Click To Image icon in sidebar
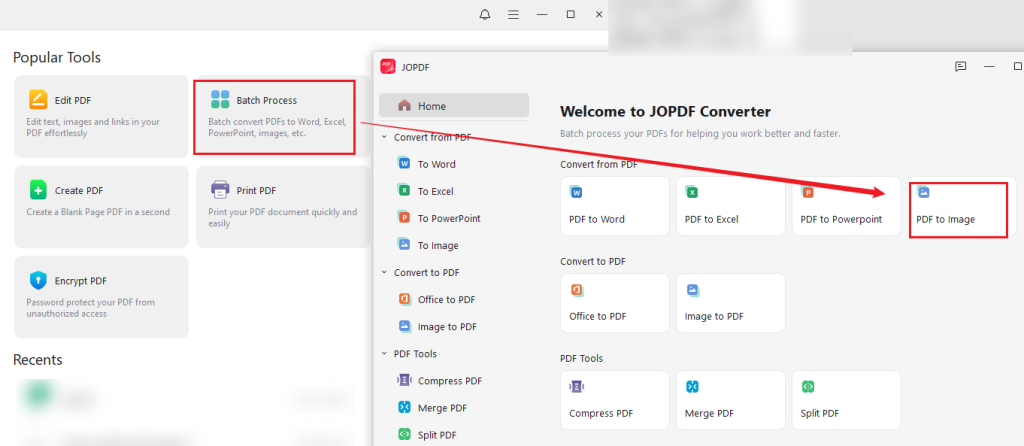The height and width of the screenshot is (446, 1024). (404, 245)
